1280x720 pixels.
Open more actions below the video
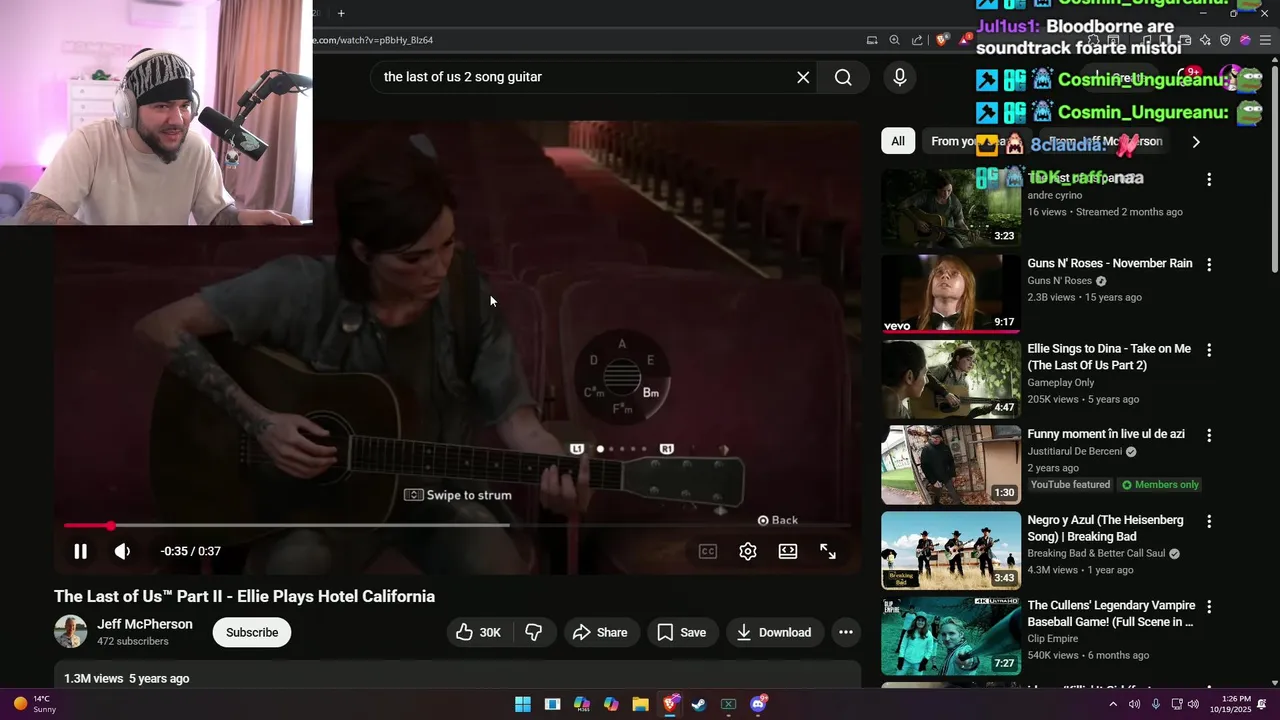coord(846,632)
